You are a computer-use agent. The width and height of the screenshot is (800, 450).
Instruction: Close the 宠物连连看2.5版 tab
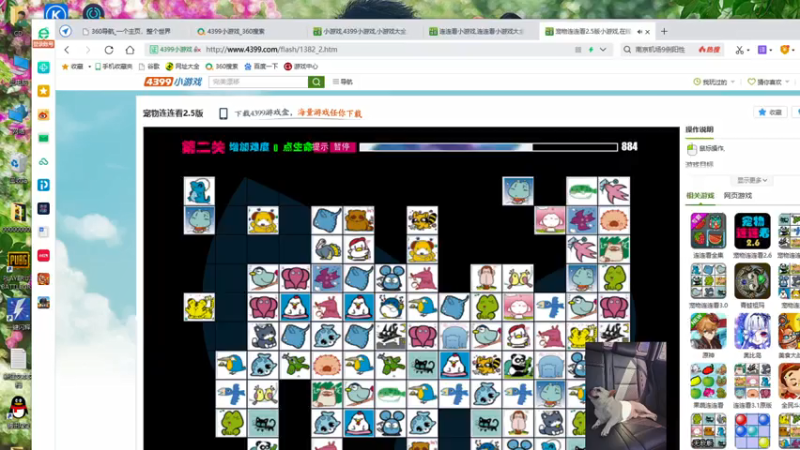(647, 32)
